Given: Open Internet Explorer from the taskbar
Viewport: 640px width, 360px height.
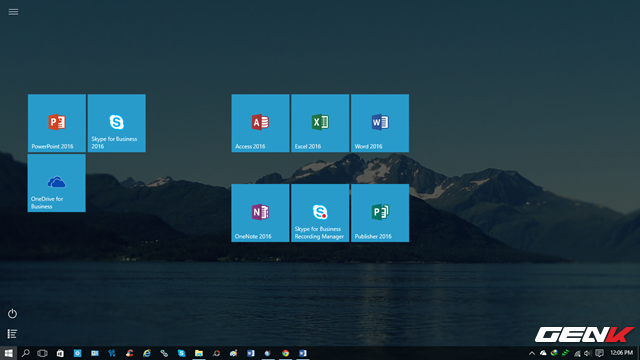Looking at the screenshot, I should pos(147,353).
